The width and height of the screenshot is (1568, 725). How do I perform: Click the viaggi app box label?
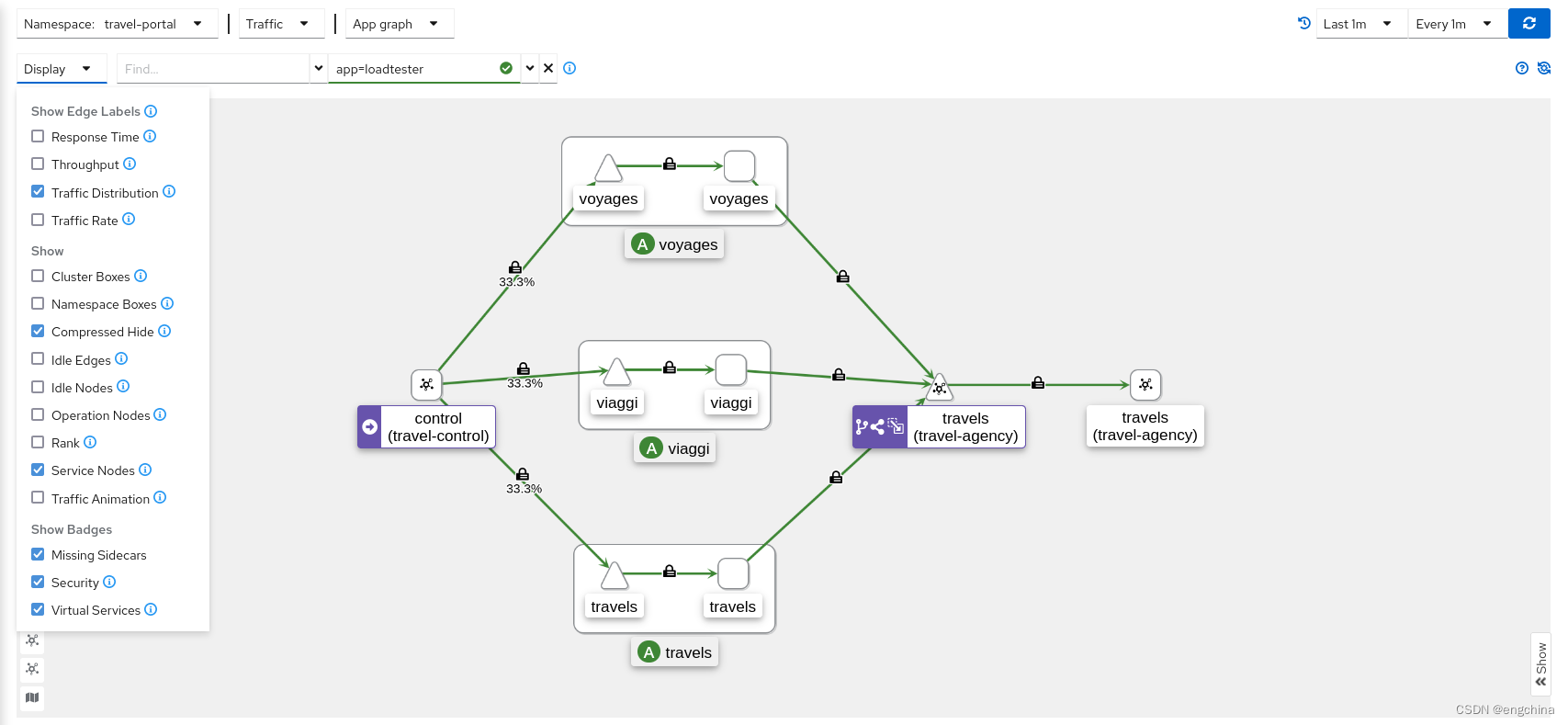coord(675,448)
